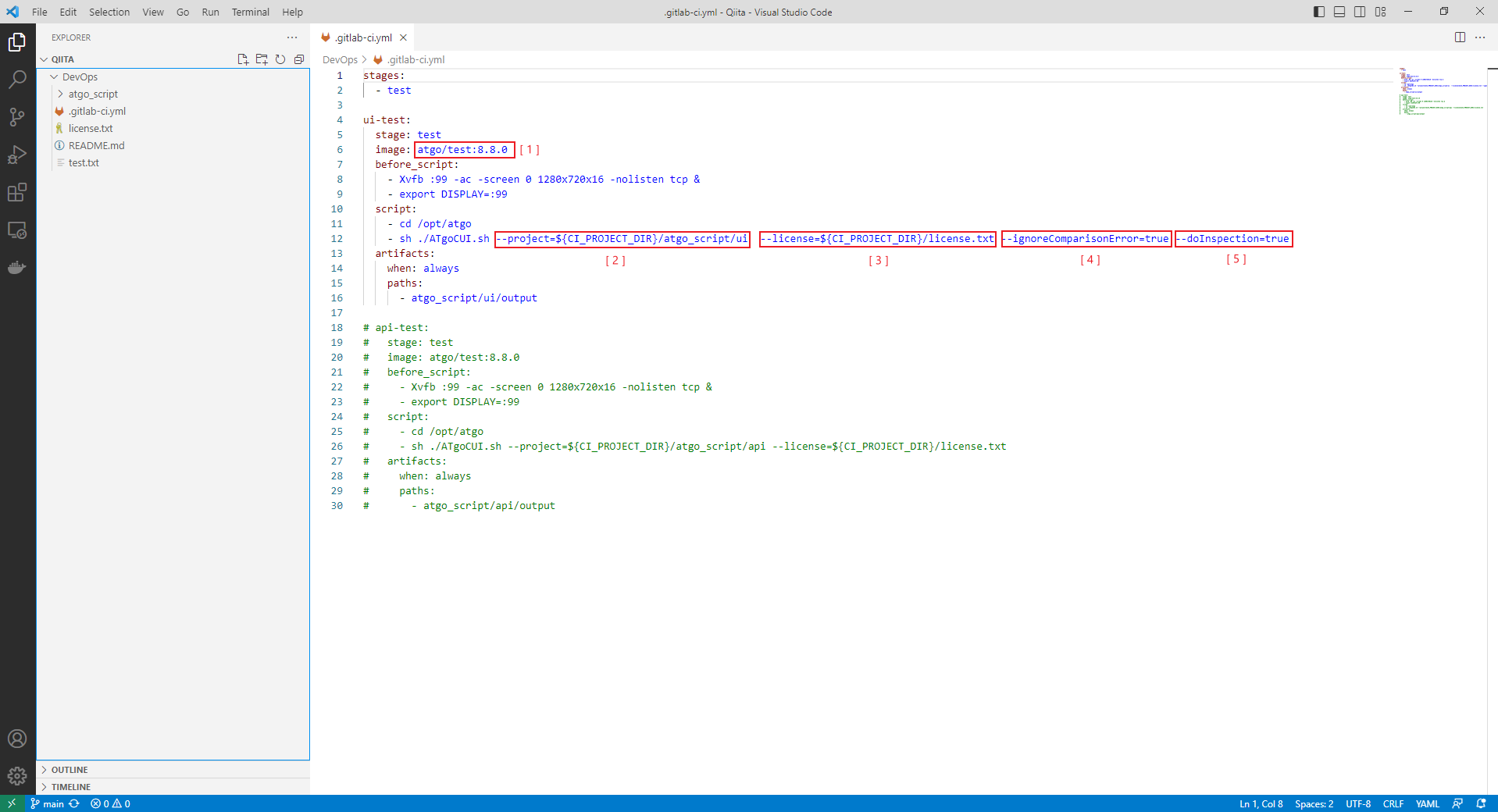Change indentation via Spaces: 2
This screenshot has height=812, width=1498.
[x=1314, y=803]
